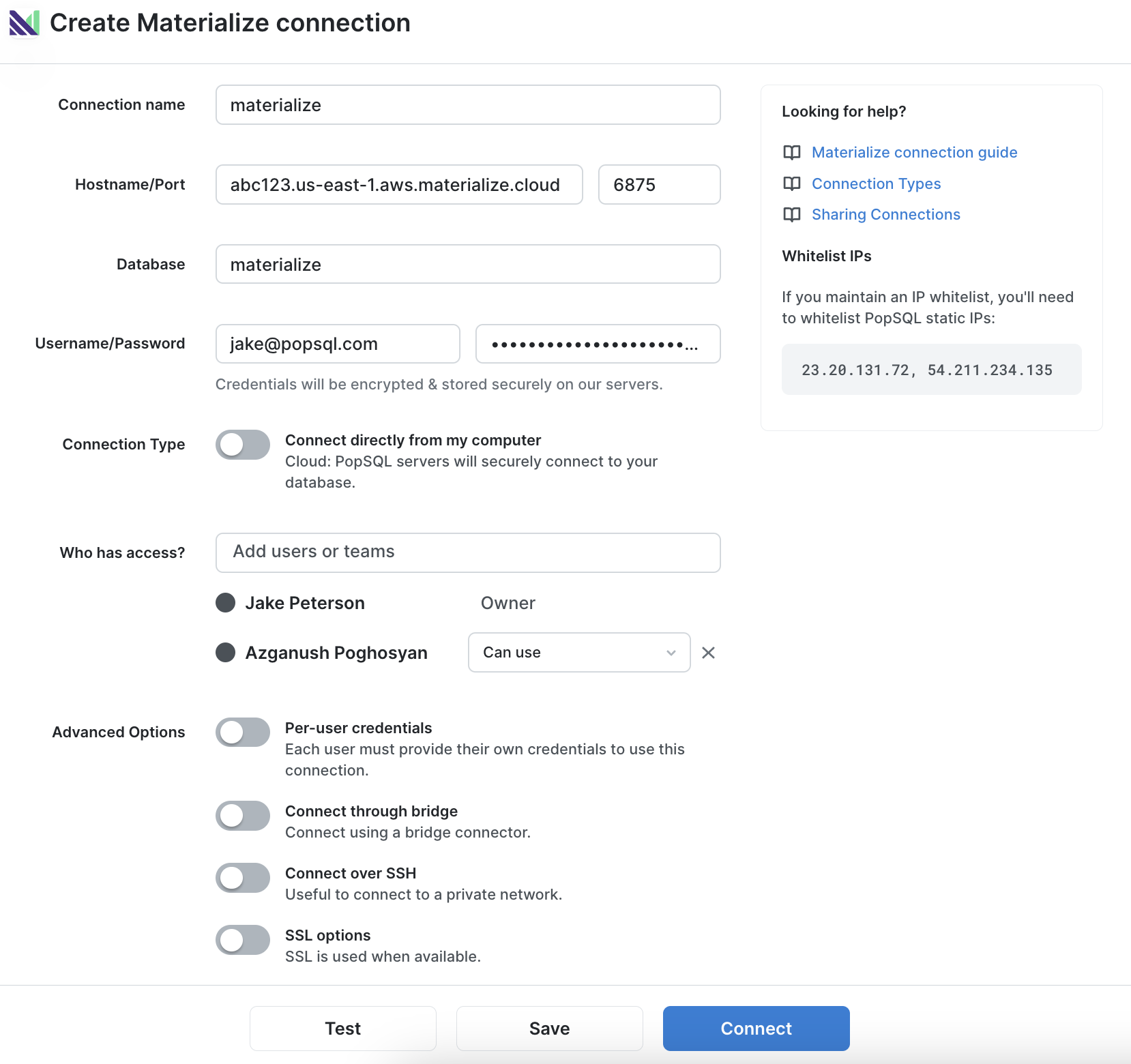
Task: Toggle SSL options switch
Action: (x=243, y=940)
